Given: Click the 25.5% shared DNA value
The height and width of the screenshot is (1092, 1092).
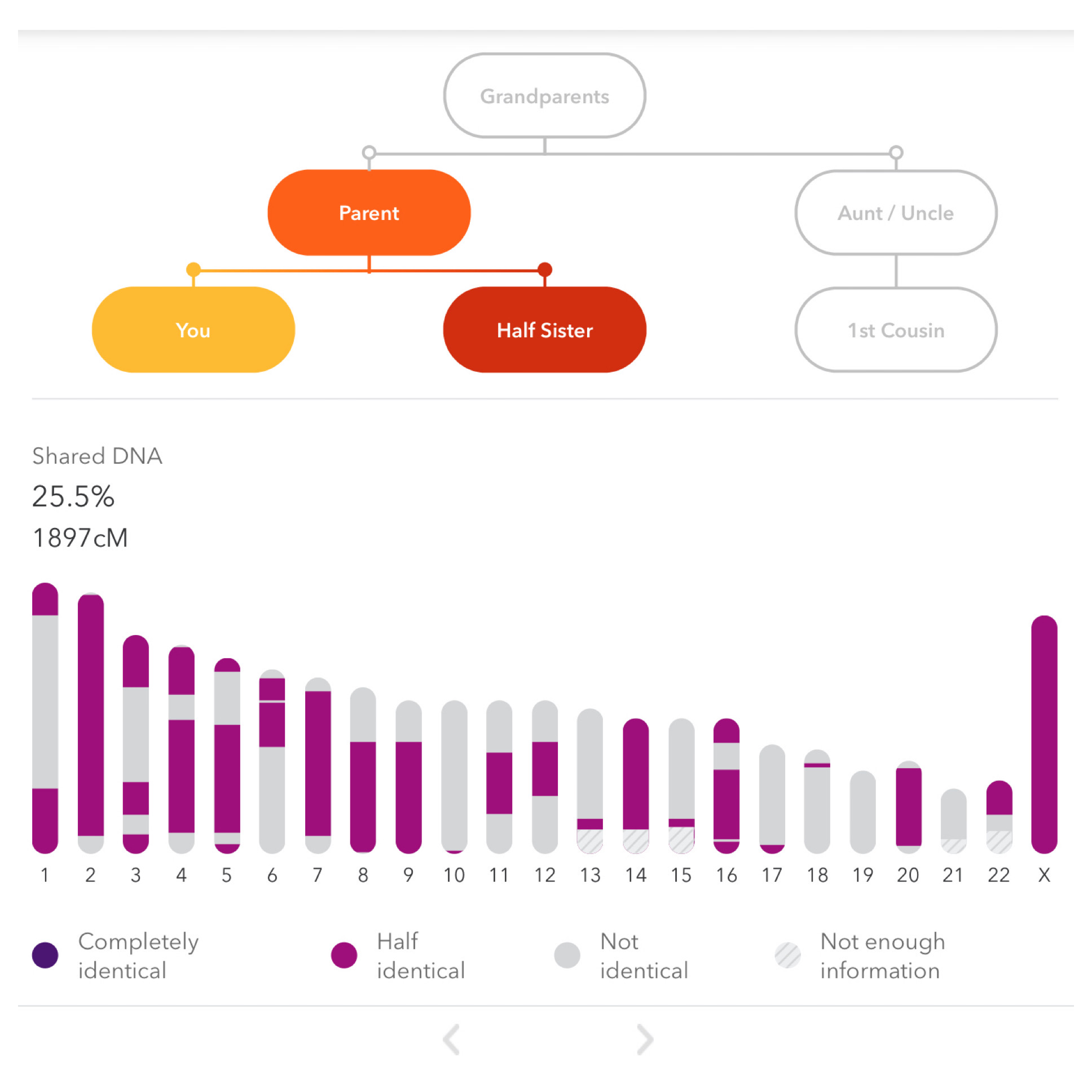Looking at the screenshot, I should (x=73, y=496).
